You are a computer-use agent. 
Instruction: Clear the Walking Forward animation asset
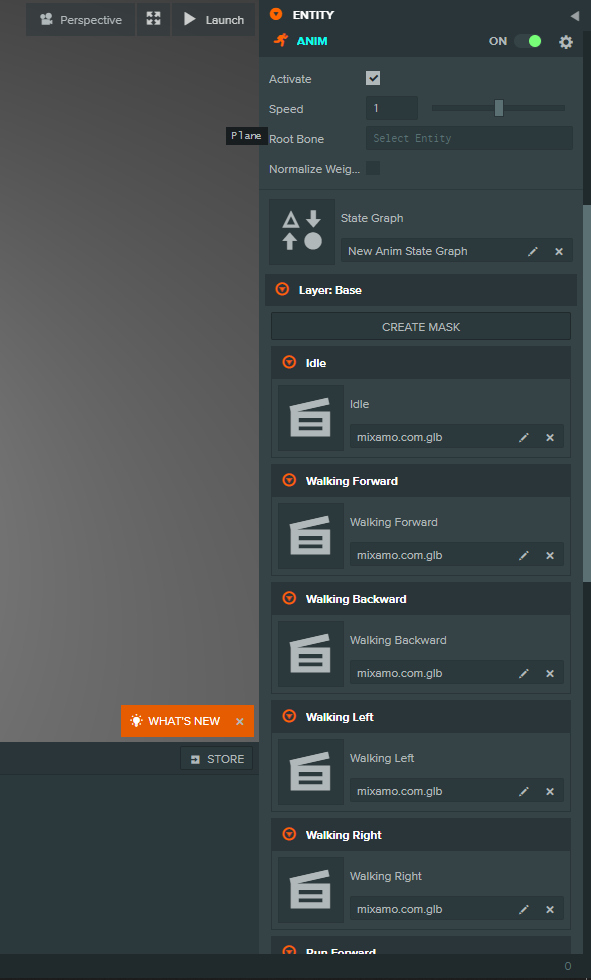pos(550,555)
